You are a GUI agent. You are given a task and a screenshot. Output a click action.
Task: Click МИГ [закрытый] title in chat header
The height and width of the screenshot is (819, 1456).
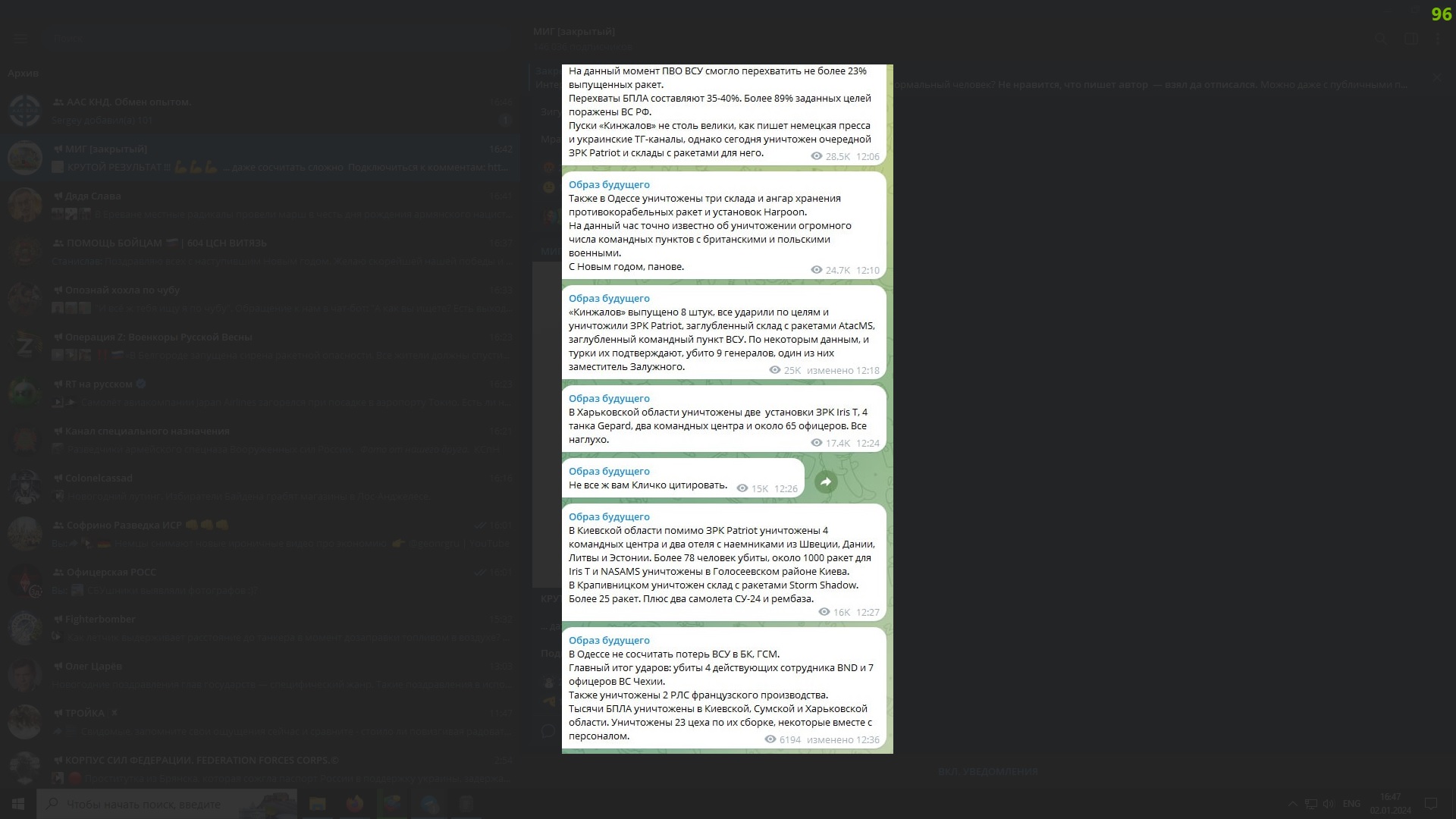[x=573, y=31]
